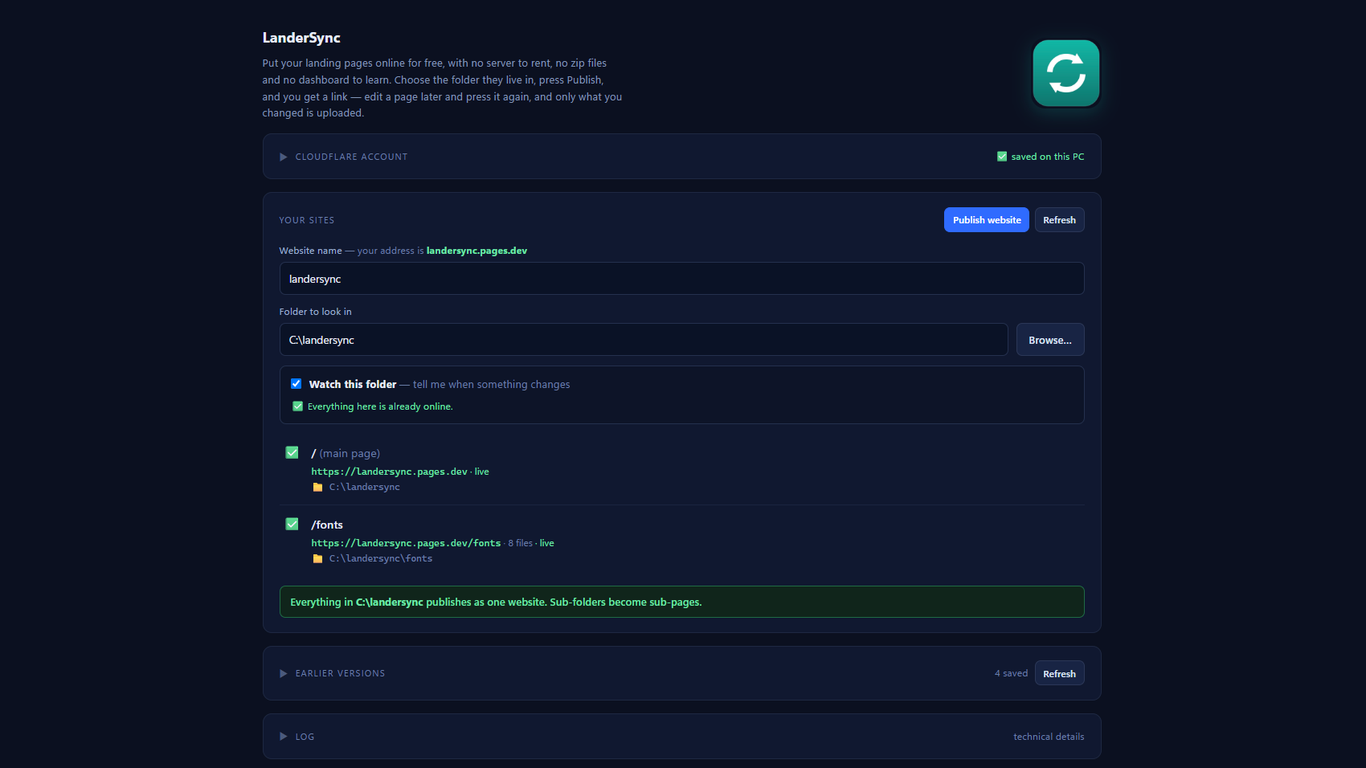Click the '4 saved' count text
1366x768 pixels.
pyautogui.click(x=1011, y=674)
